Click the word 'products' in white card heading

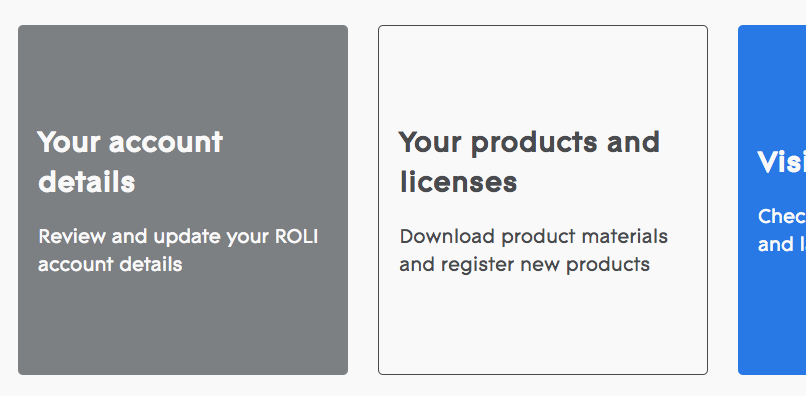coord(534,143)
